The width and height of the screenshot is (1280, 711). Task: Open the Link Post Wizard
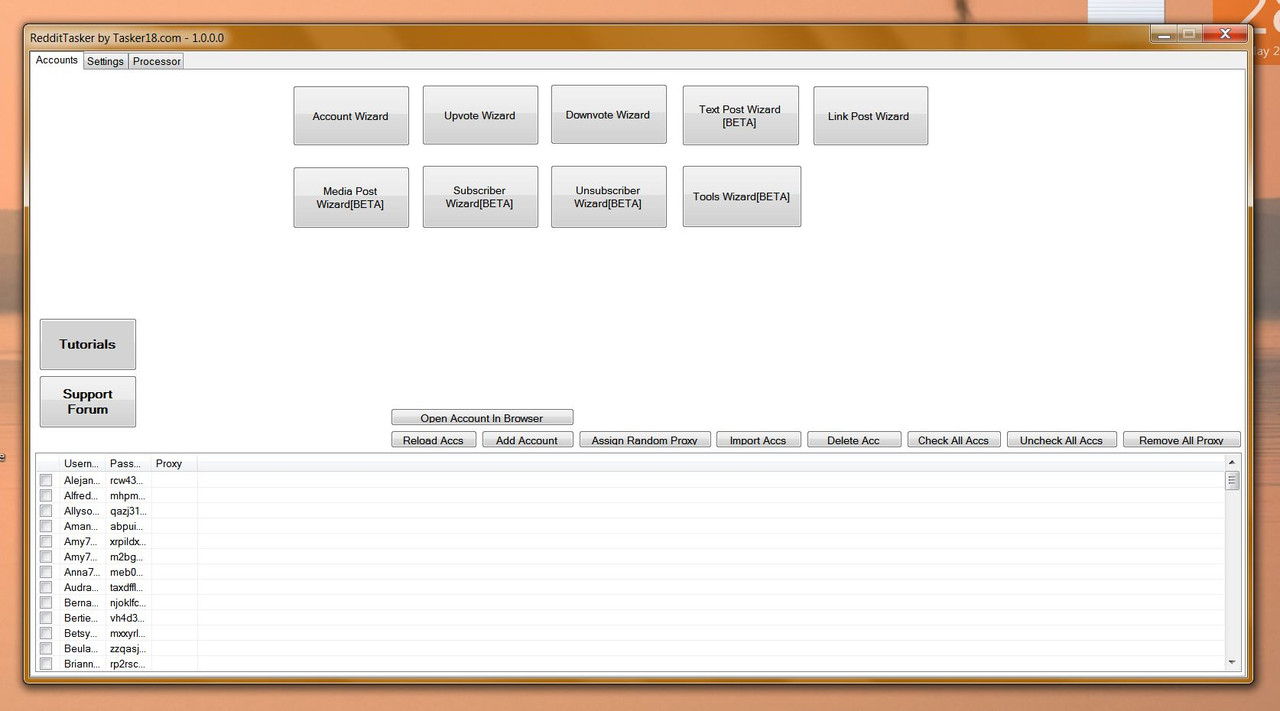pyautogui.click(x=870, y=115)
